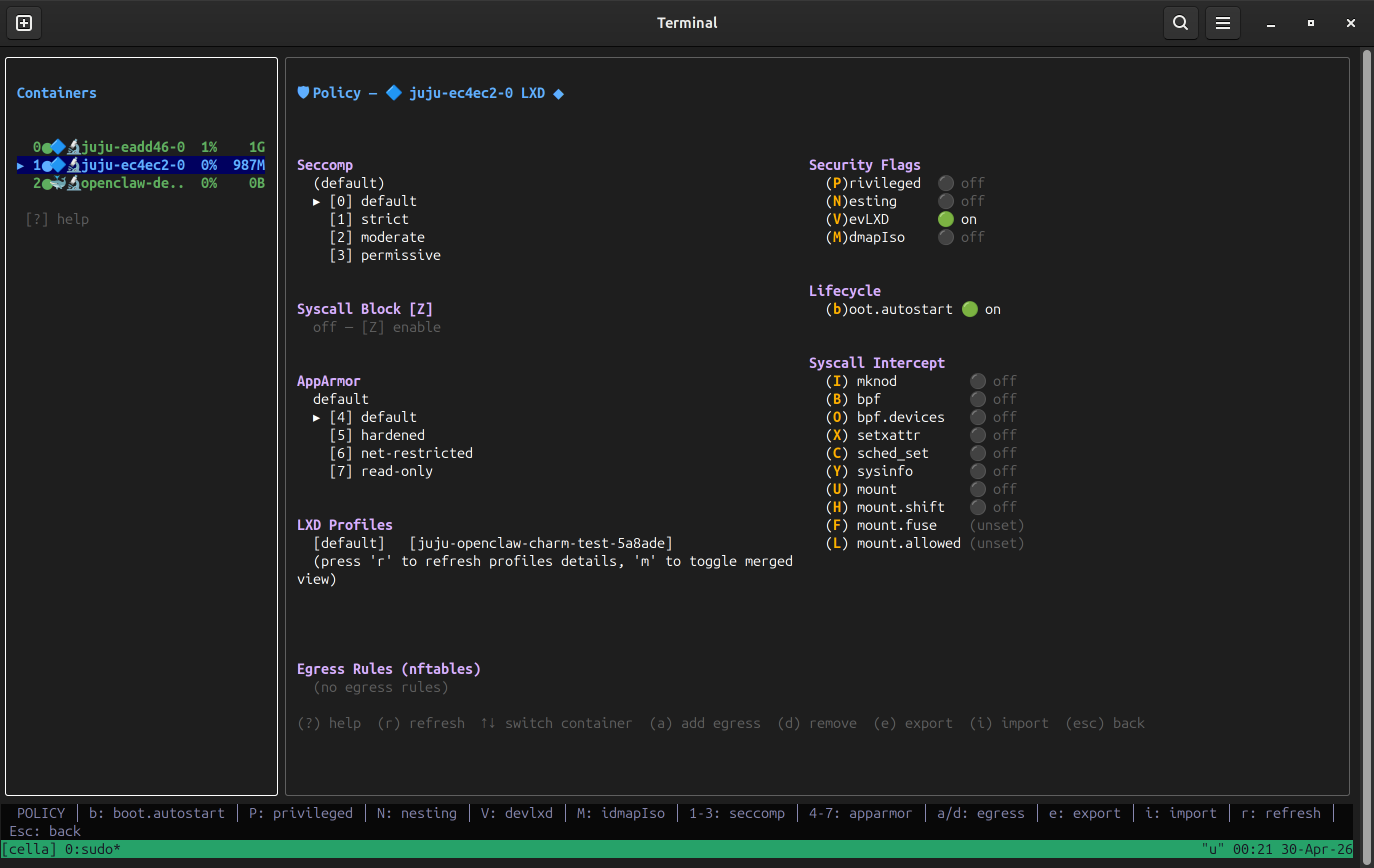The width and height of the screenshot is (1374, 868).
Task: Click the blue diamond icon on juju-eadd46-0 row
Action: [x=58, y=147]
